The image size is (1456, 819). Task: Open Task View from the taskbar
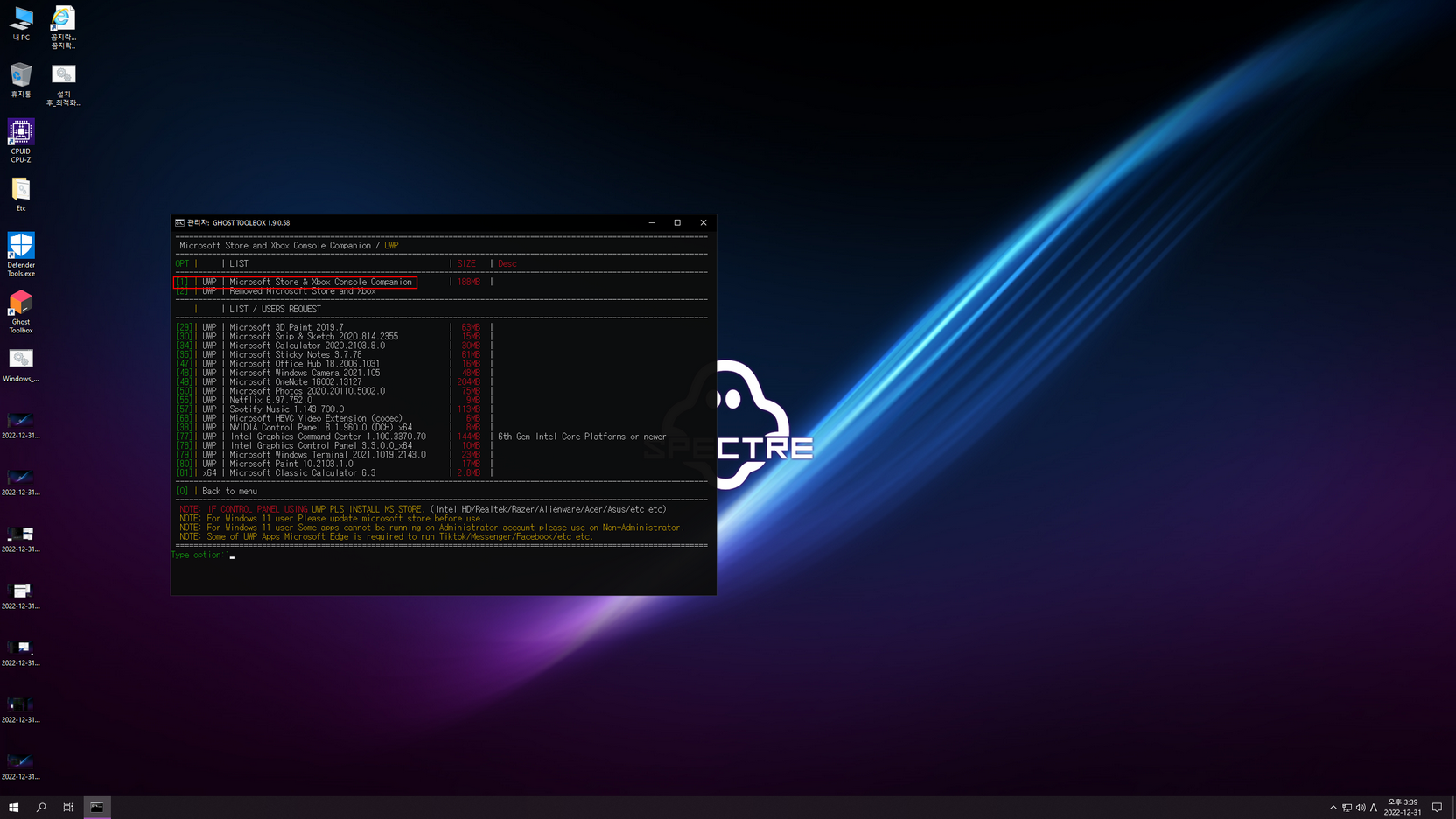(x=68, y=808)
